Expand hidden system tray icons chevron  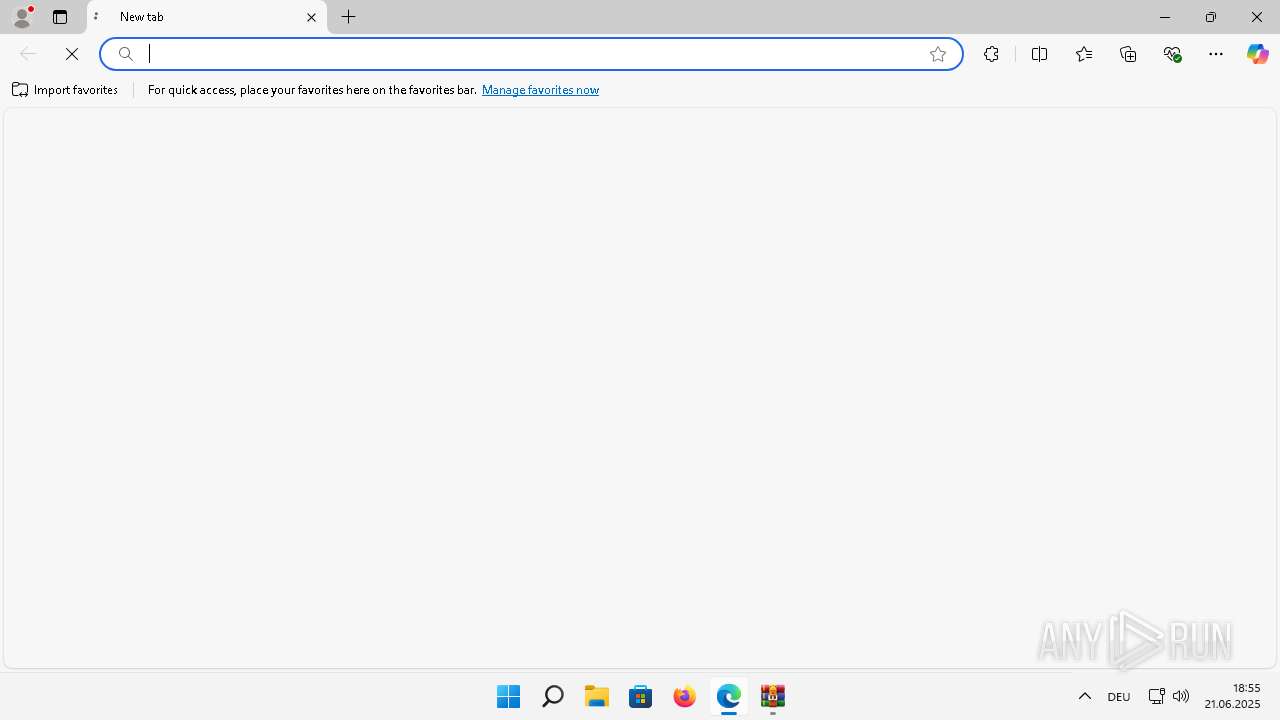coord(1085,696)
